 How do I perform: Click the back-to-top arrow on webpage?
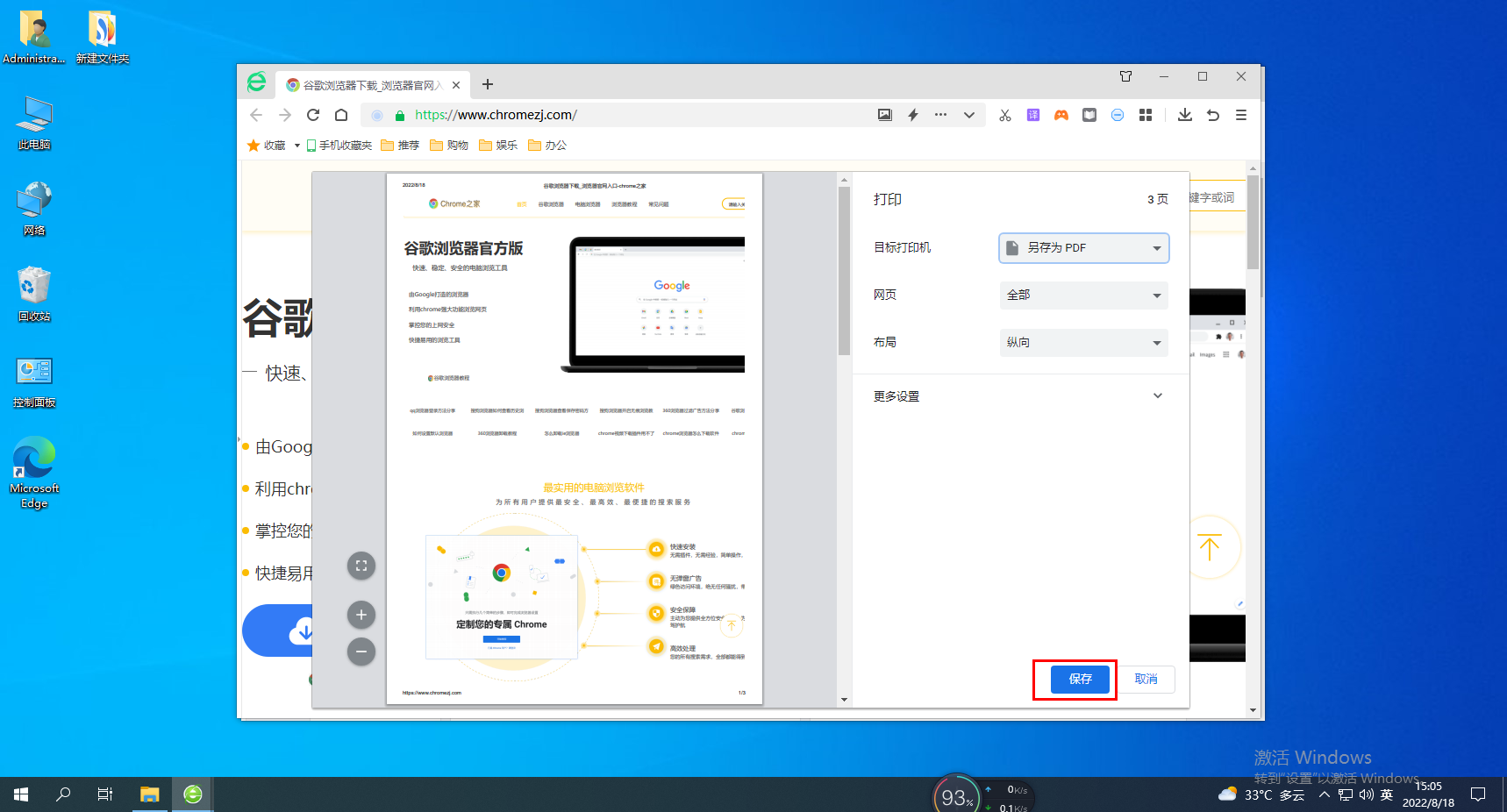(1210, 548)
